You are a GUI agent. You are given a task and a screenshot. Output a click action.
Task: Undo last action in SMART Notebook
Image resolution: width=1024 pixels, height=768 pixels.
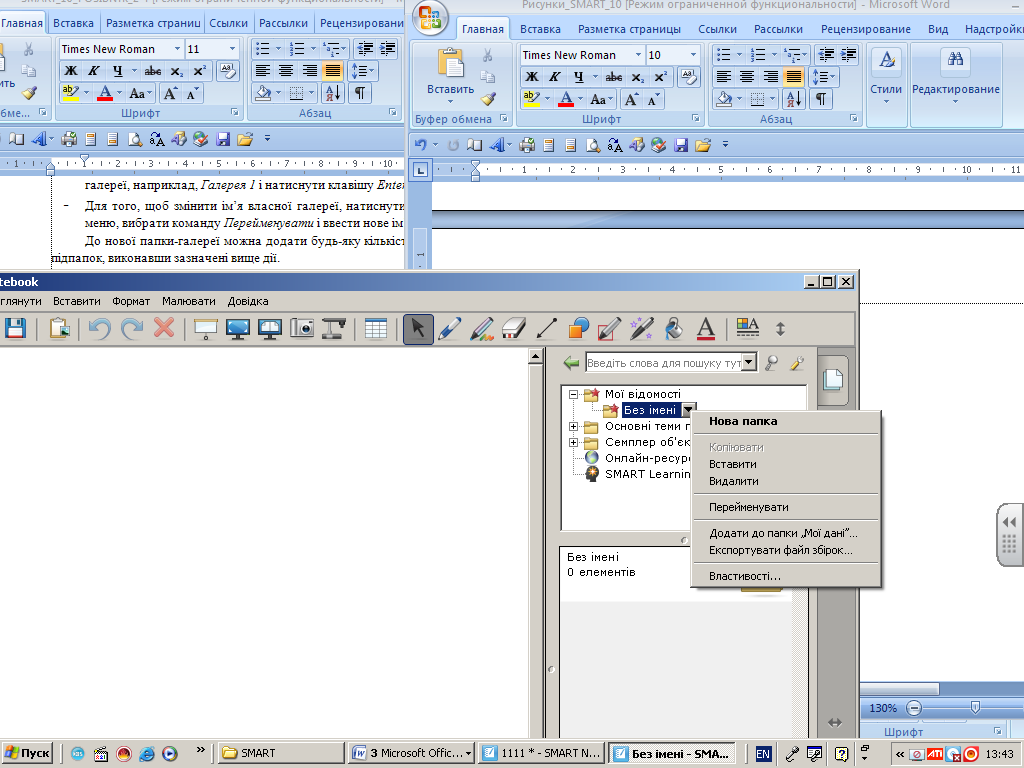coord(99,328)
